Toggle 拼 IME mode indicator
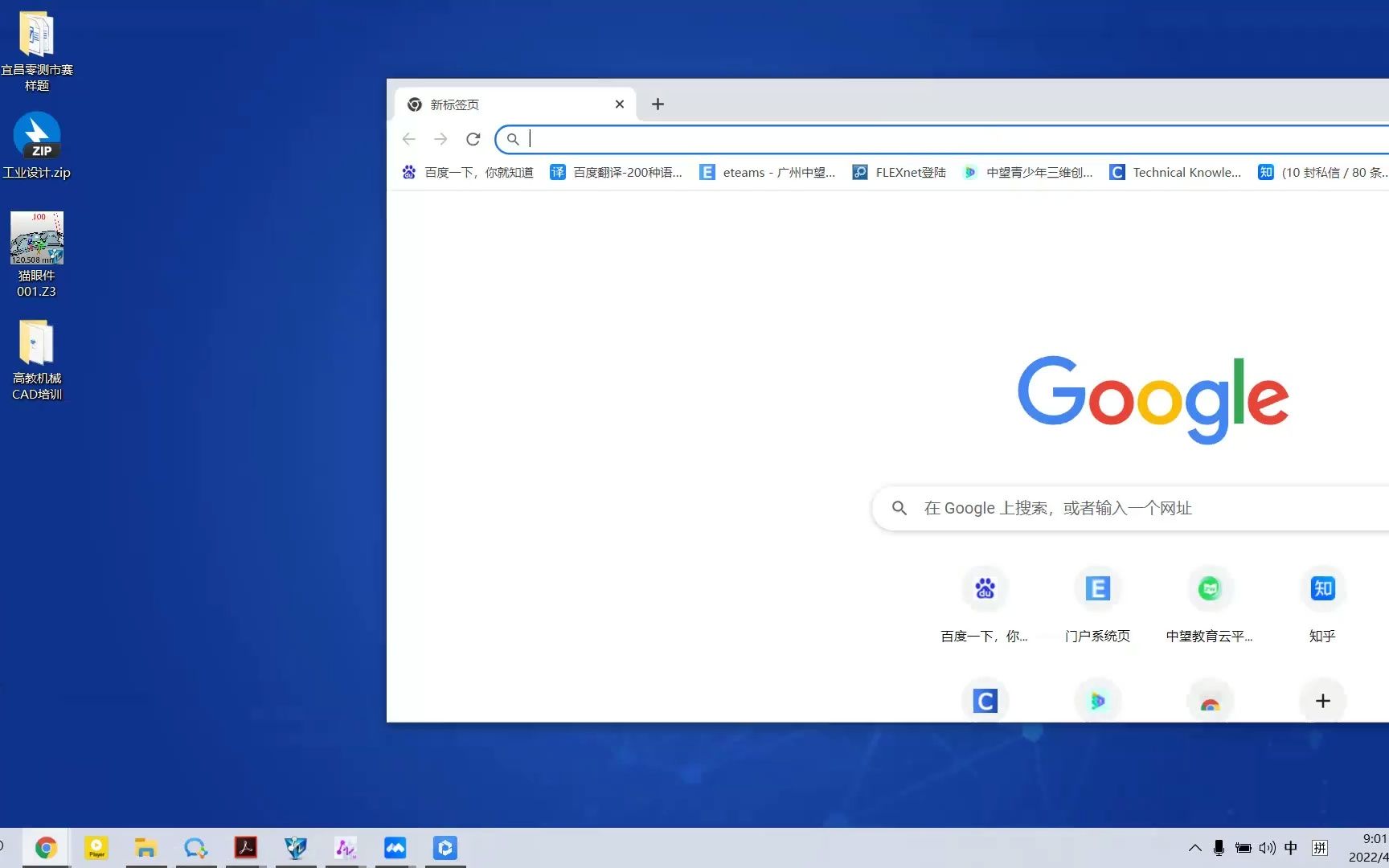 pos(1319,848)
